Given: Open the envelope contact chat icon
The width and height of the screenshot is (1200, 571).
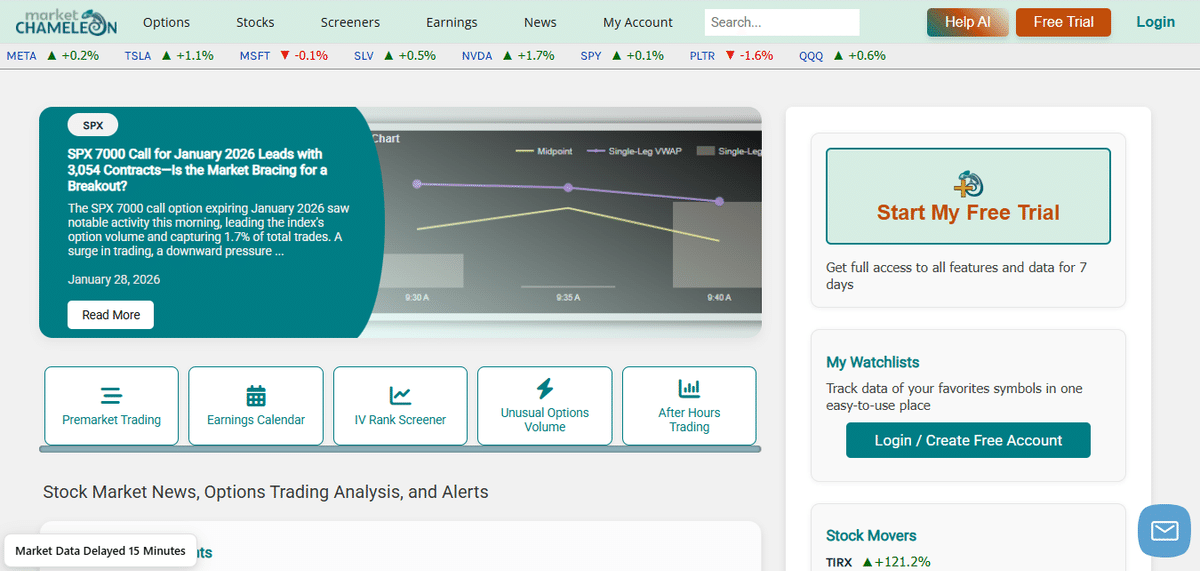Looking at the screenshot, I should [1165, 530].
